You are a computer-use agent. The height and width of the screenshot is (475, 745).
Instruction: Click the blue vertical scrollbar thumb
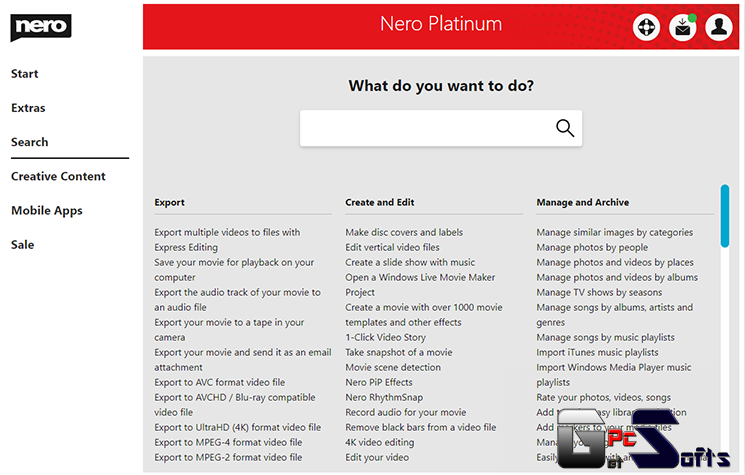[x=725, y=216]
